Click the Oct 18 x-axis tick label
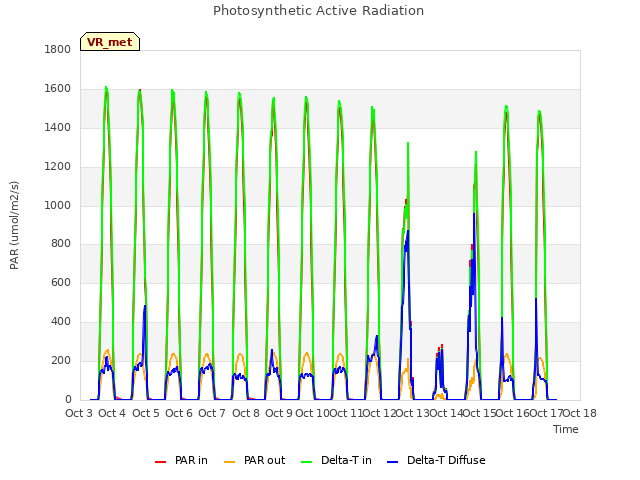The height and width of the screenshot is (480, 640). pyautogui.click(x=580, y=413)
